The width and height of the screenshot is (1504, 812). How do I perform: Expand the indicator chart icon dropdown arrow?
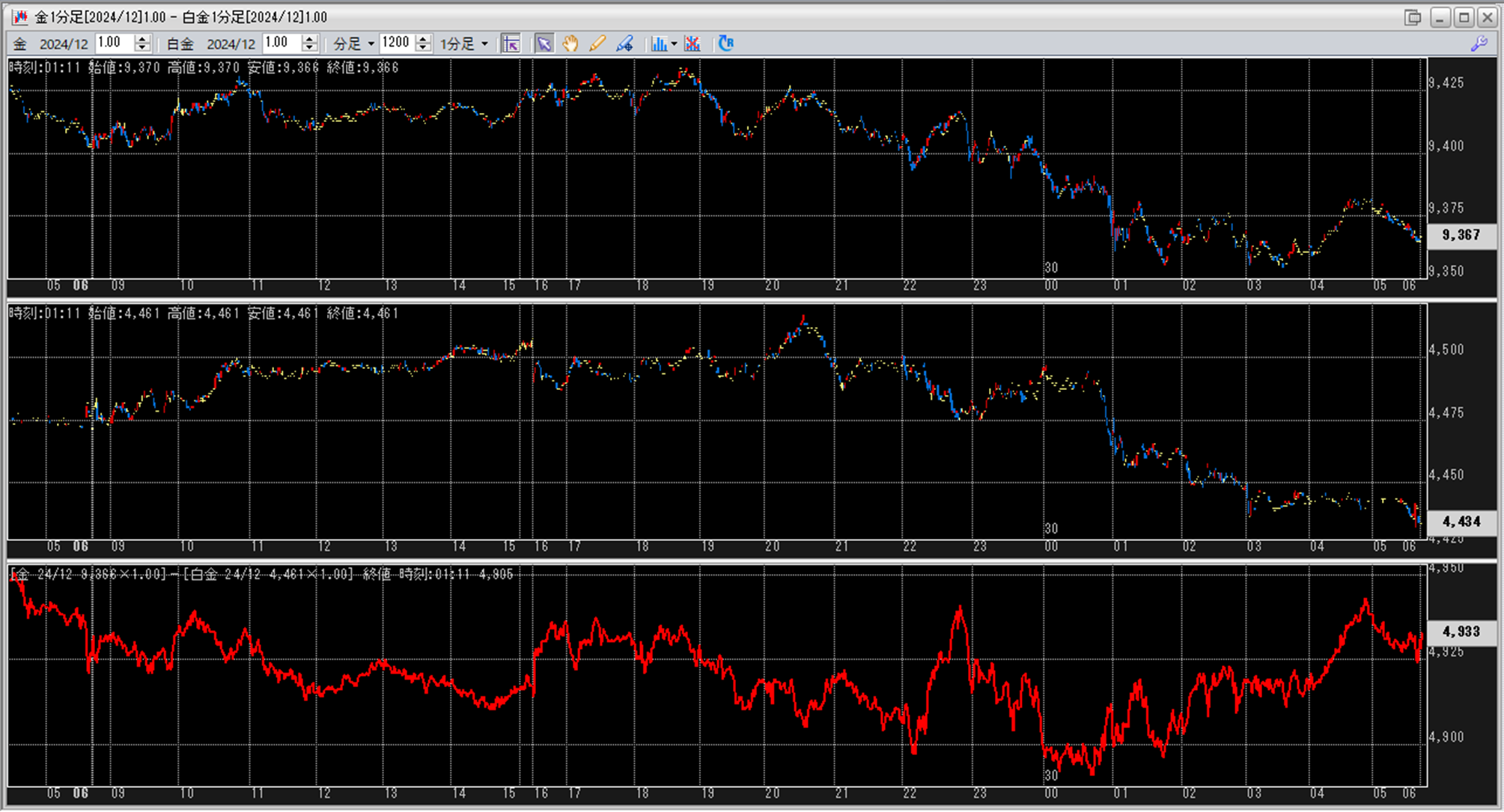pyautogui.click(x=675, y=43)
